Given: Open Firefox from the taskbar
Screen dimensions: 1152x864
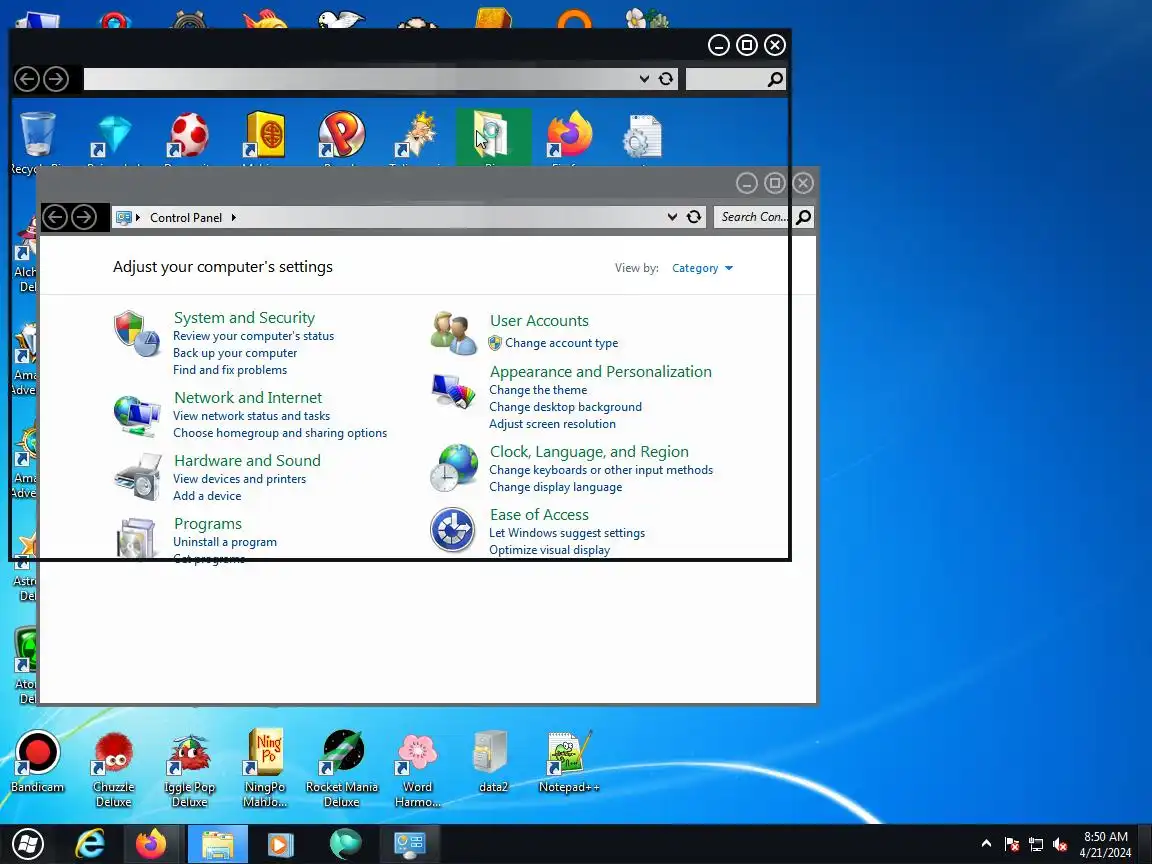Looking at the screenshot, I should [x=151, y=844].
